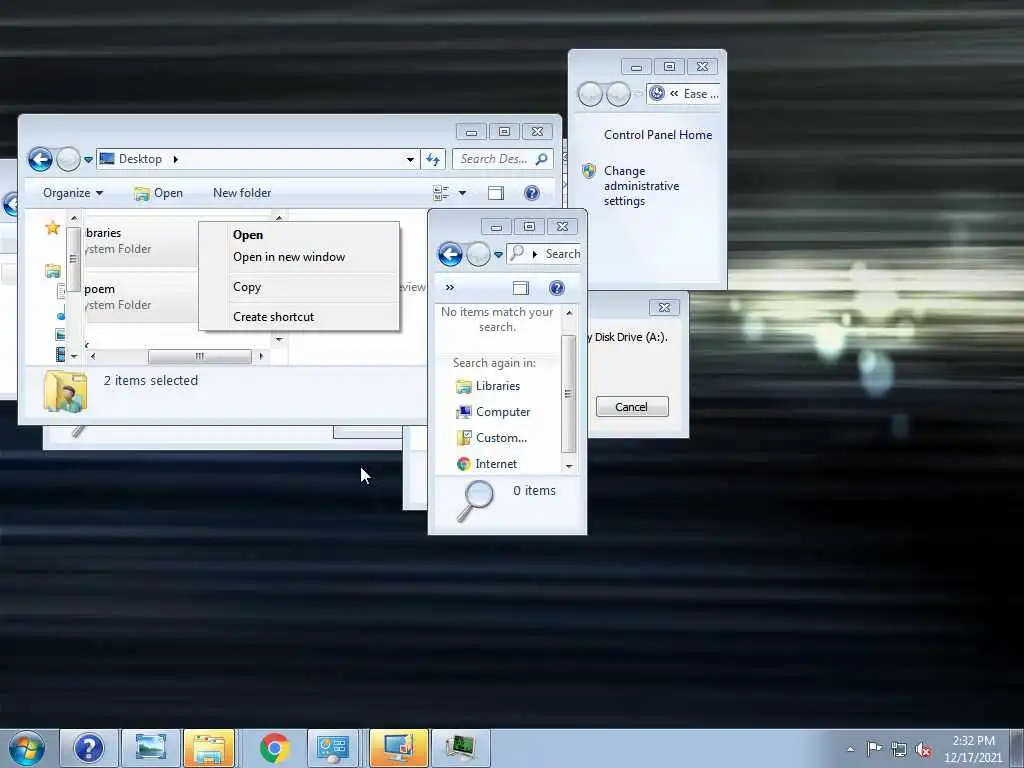Toggle the preview pane in Search window
Viewport: 1024px width, 768px height.
(x=520, y=288)
